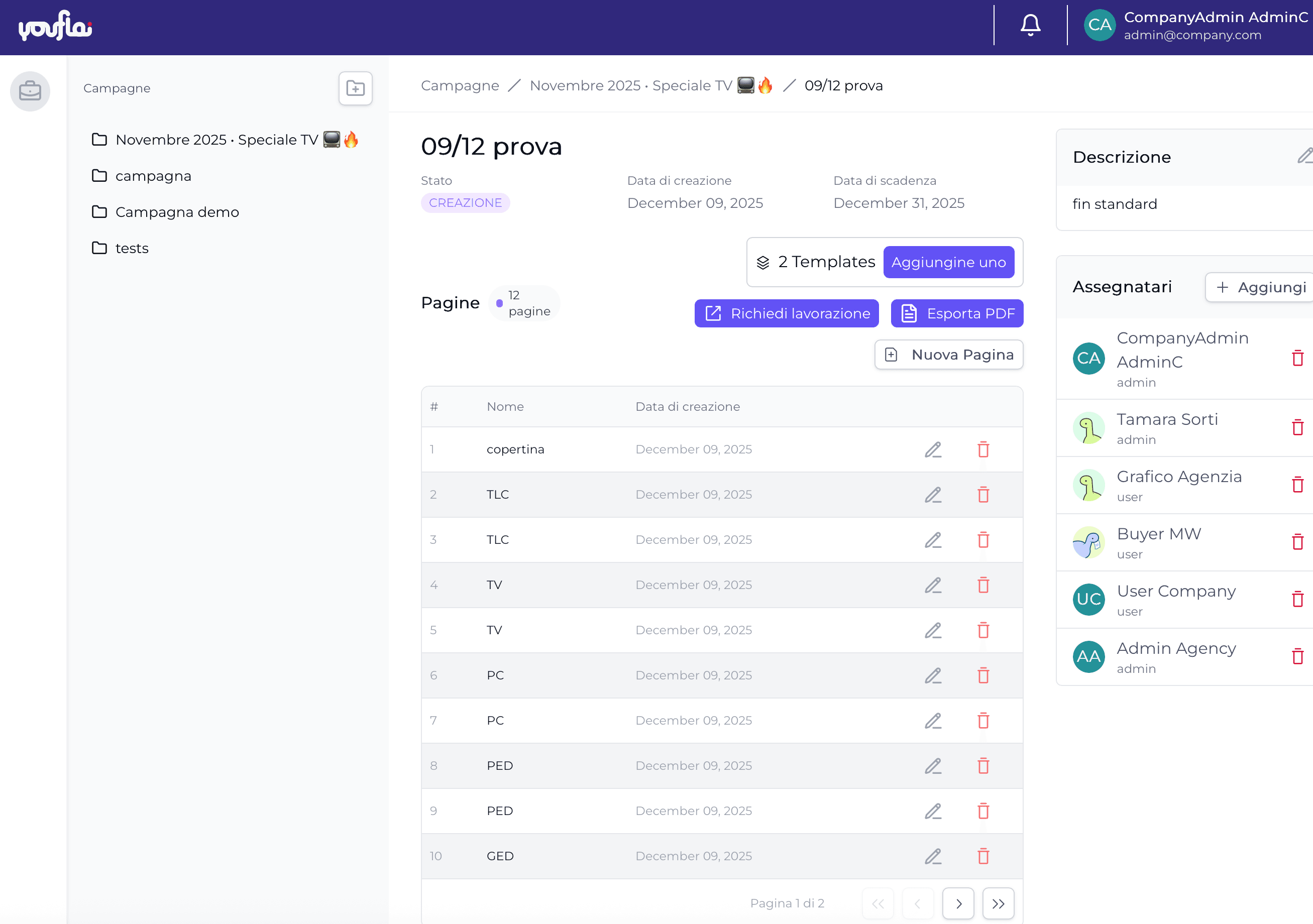This screenshot has width=1313, height=924.
Task: Click the briefcase sidebar icon
Action: pyautogui.click(x=30, y=90)
